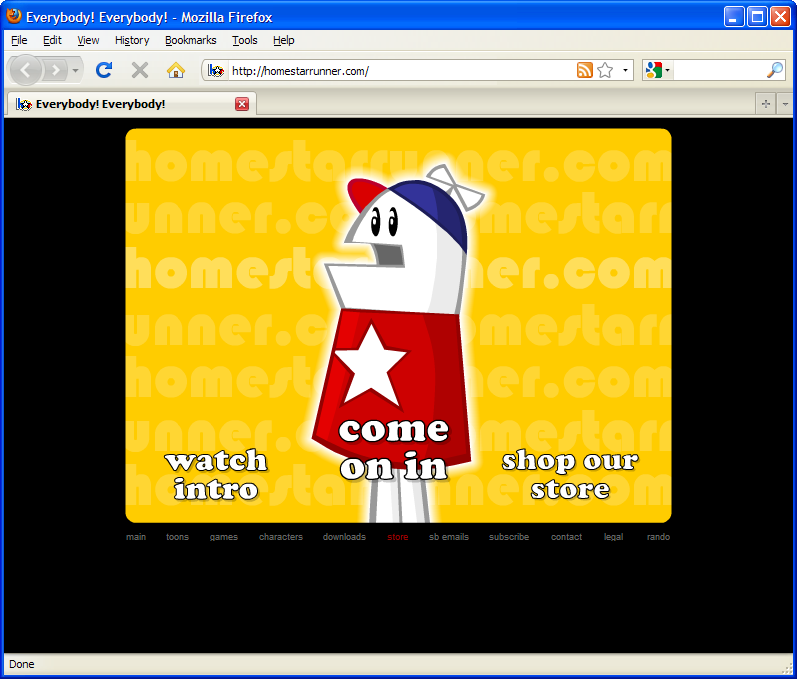This screenshot has height=679, width=797.
Task: Click the watch intro link
Action: (x=216, y=475)
